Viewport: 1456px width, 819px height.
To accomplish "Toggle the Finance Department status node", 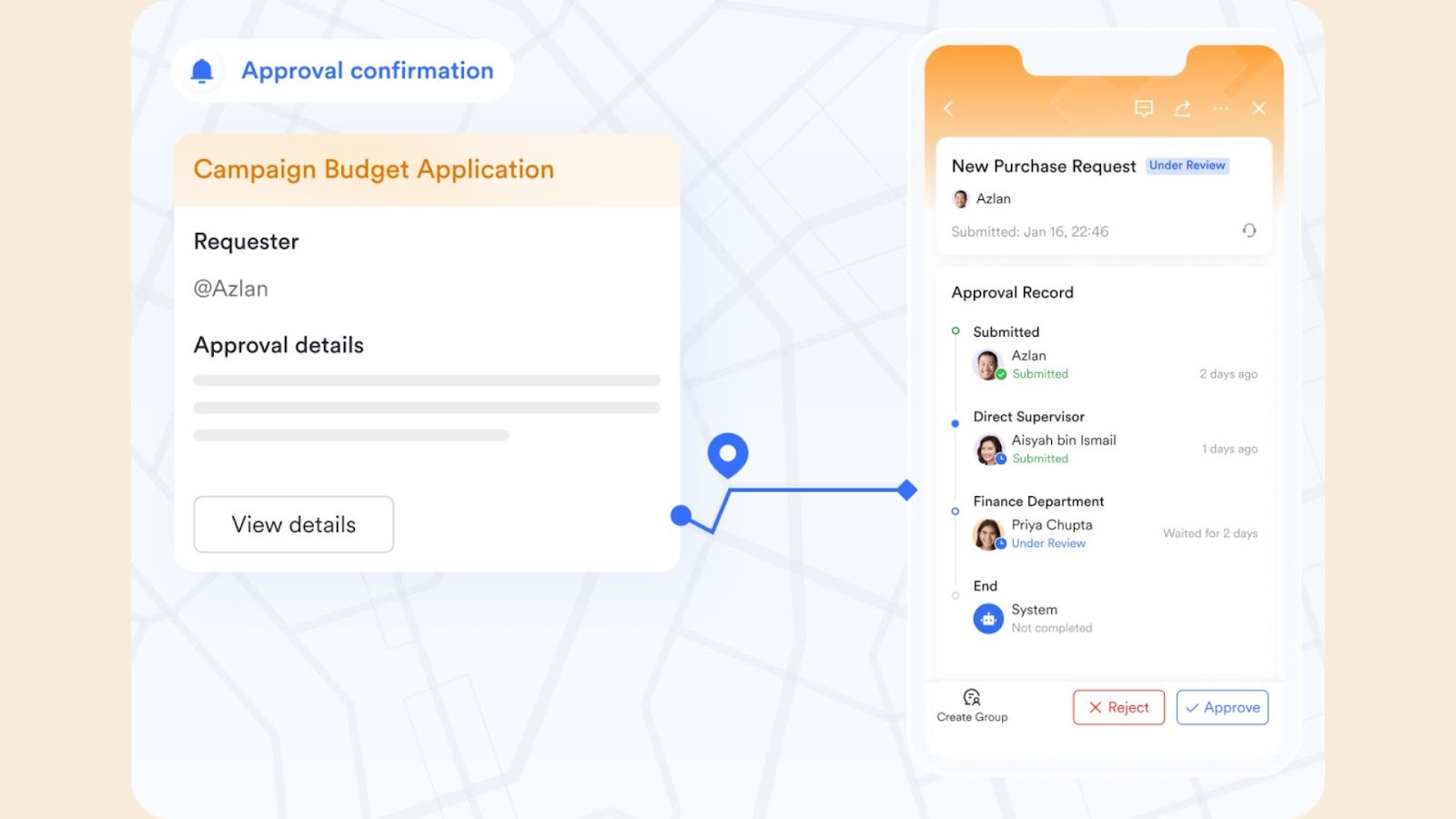I will pyautogui.click(x=956, y=511).
